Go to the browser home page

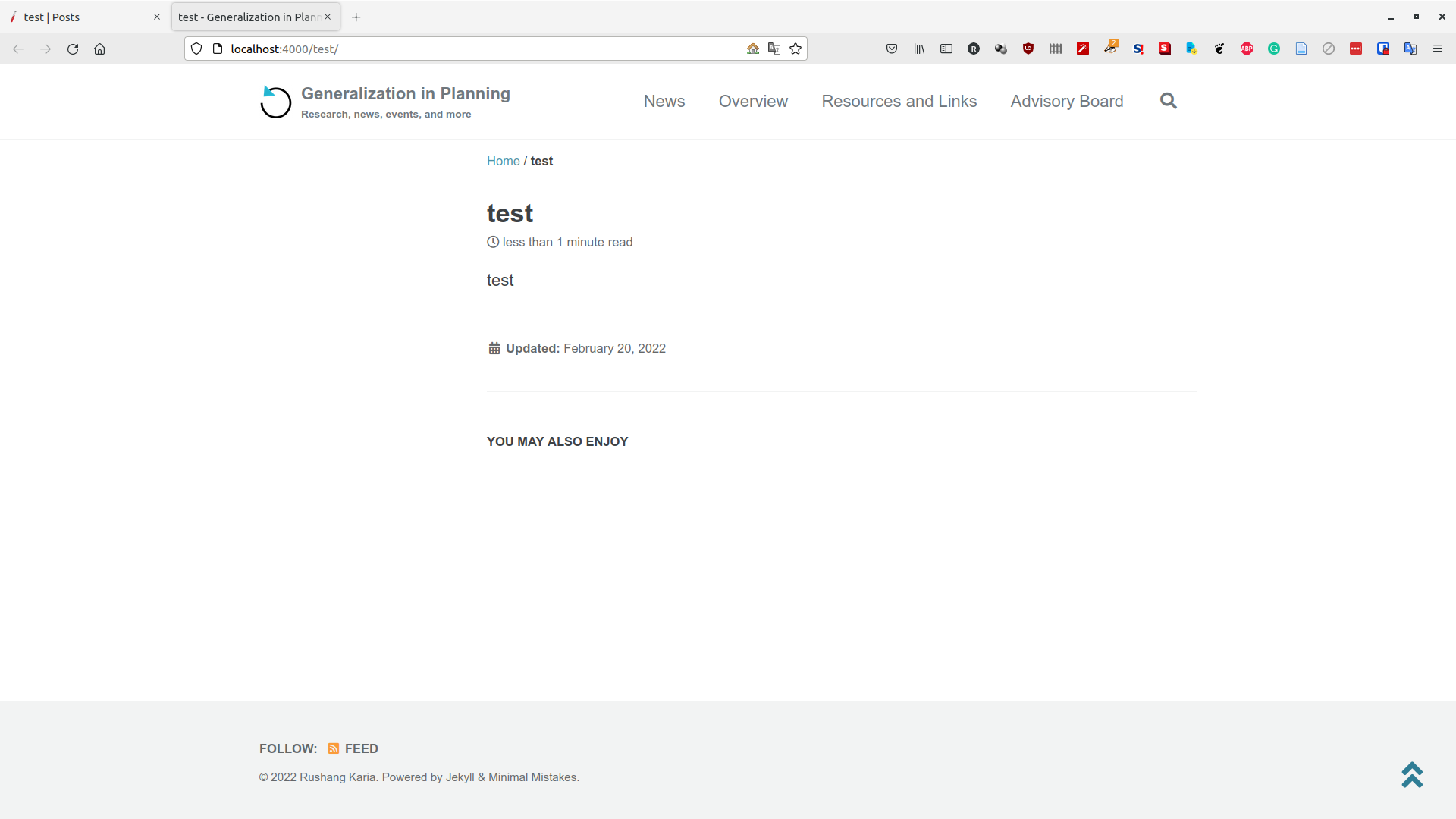pyautogui.click(x=99, y=49)
